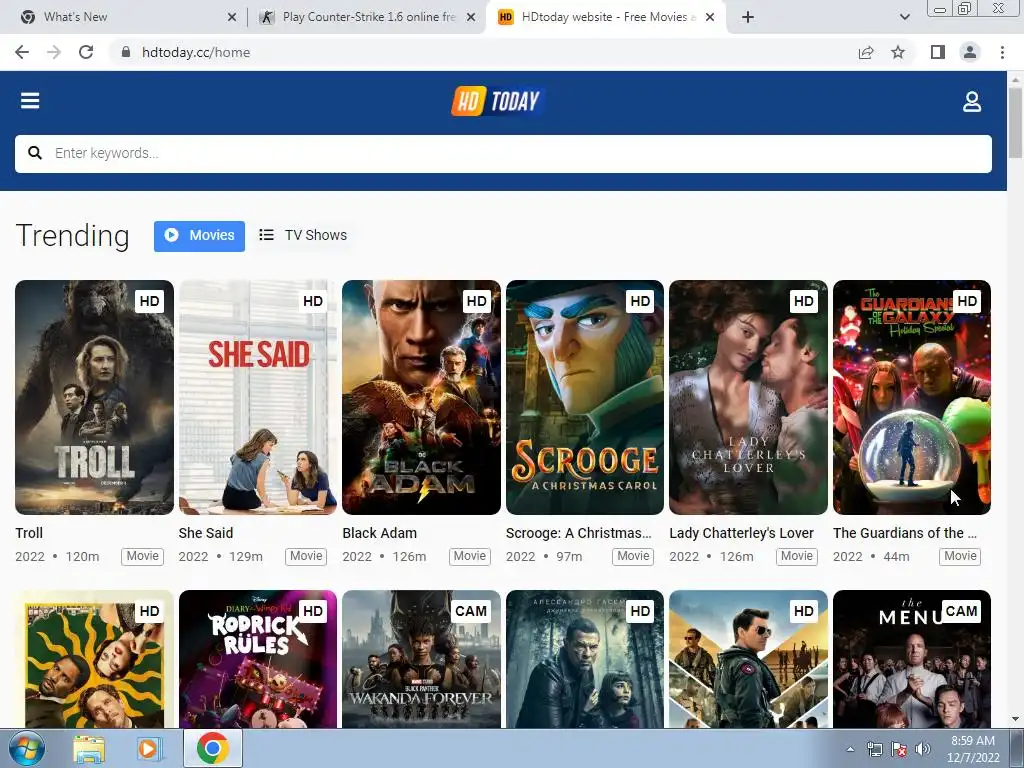
Task: Open File Explorer from the taskbar
Action: pos(89,748)
